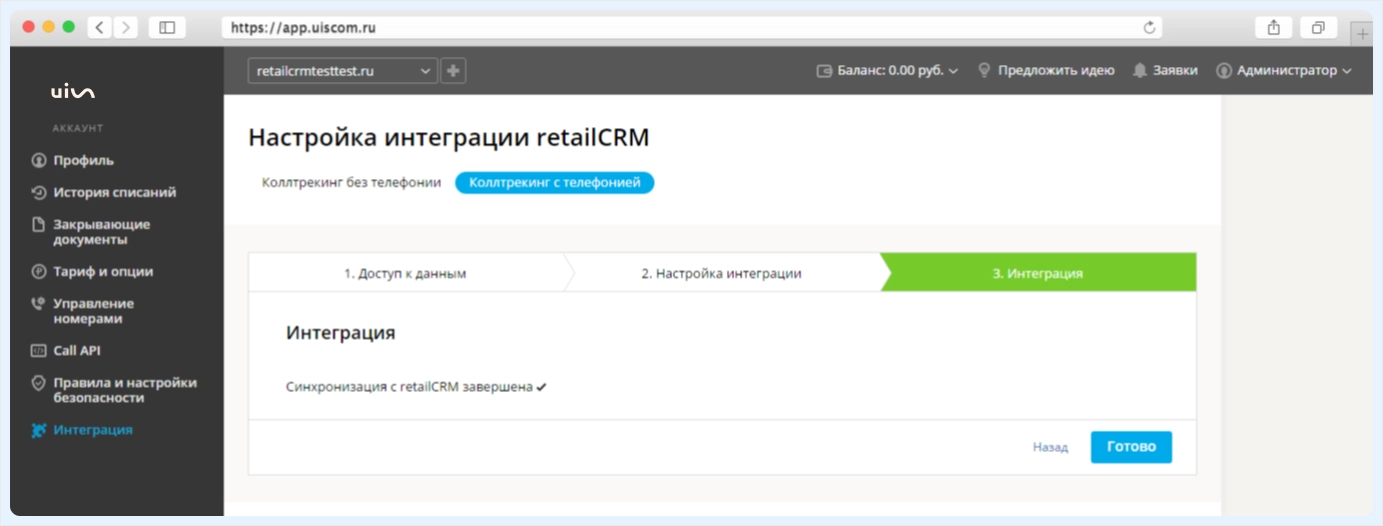This screenshot has height=526, width=1383.
Task: Click the wallet icon near Баланс
Action: [825, 71]
